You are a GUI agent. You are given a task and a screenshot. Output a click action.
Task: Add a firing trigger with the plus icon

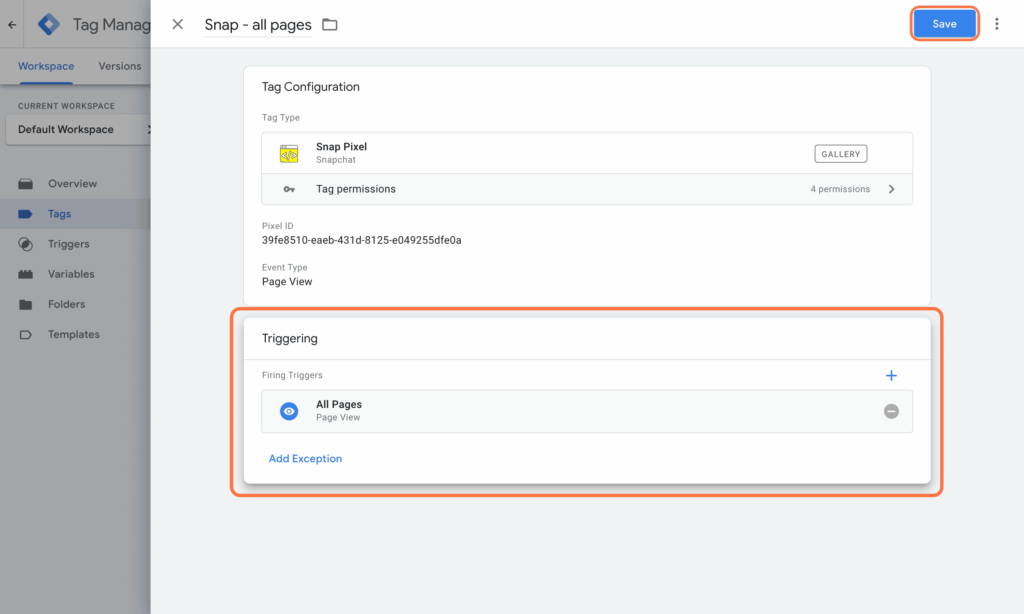pos(891,376)
